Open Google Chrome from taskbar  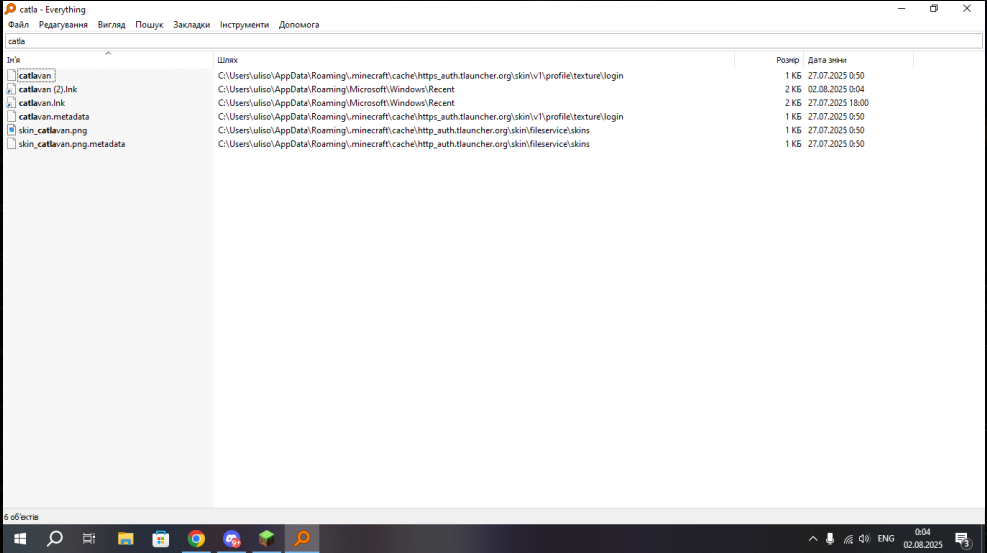click(196, 539)
